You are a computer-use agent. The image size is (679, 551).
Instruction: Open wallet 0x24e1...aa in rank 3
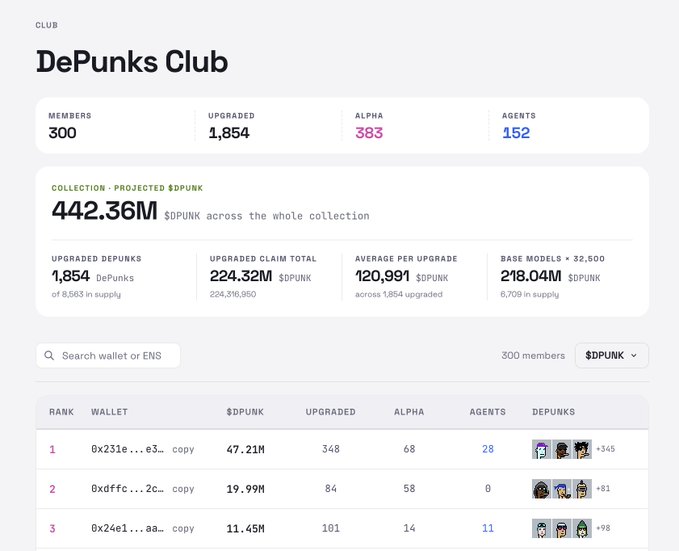tap(127, 529)
